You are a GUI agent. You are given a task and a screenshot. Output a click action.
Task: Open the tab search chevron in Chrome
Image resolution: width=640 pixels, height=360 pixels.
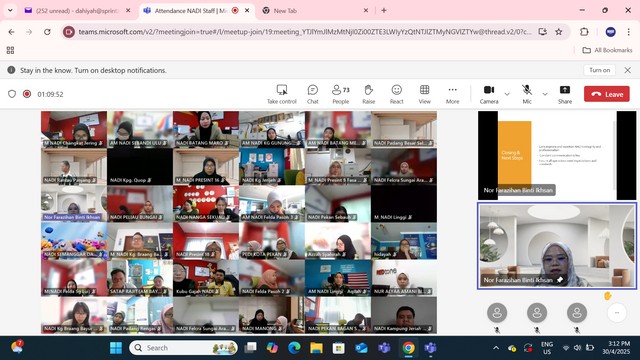point(10,11)
